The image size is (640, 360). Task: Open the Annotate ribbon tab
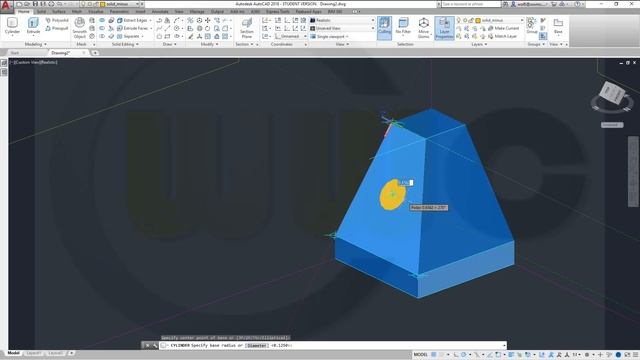[x=160, y=11]
